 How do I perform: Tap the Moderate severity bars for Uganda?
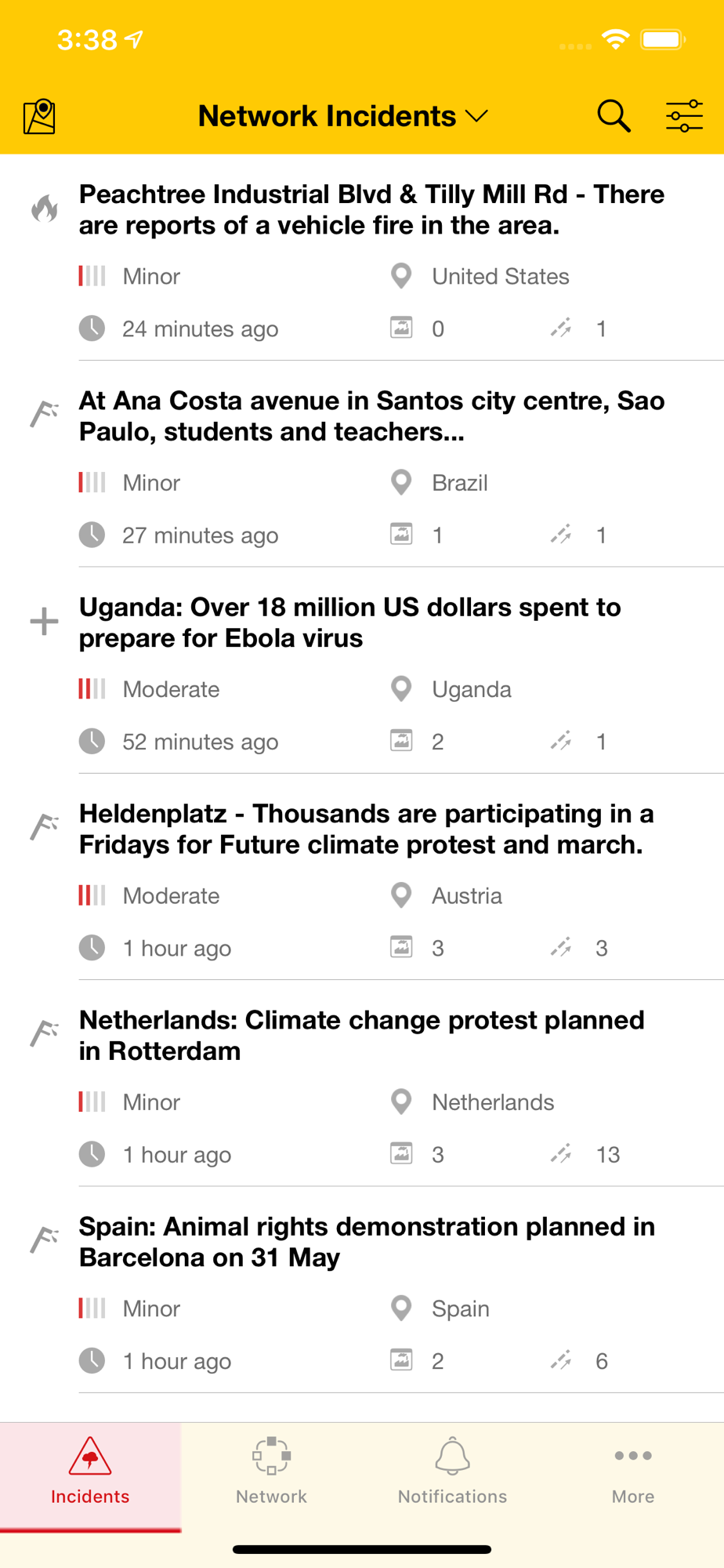coord(92,689)
